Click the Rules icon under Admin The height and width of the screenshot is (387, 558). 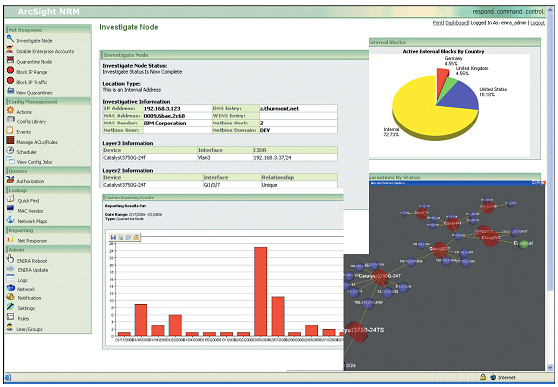11,317
